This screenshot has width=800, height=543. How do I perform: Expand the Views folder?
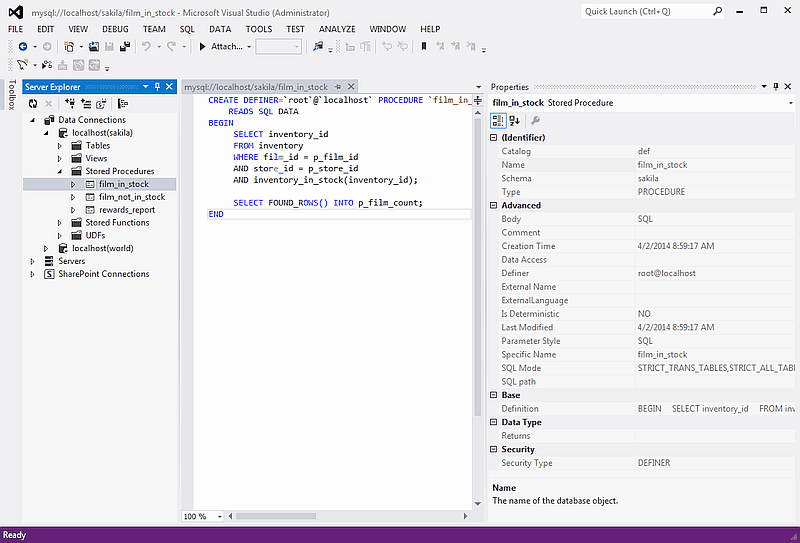[x=60, y=159]
